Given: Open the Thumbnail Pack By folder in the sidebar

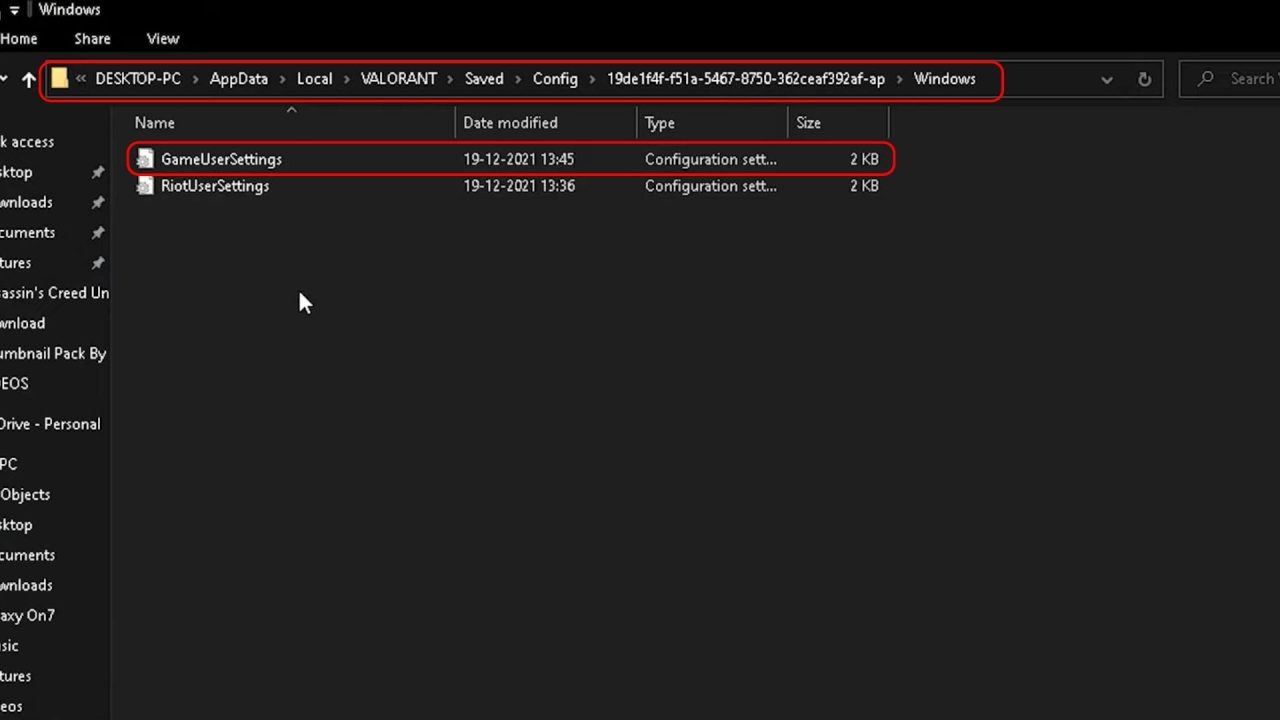Looking at the screenshot, I should tap(53, 353).
